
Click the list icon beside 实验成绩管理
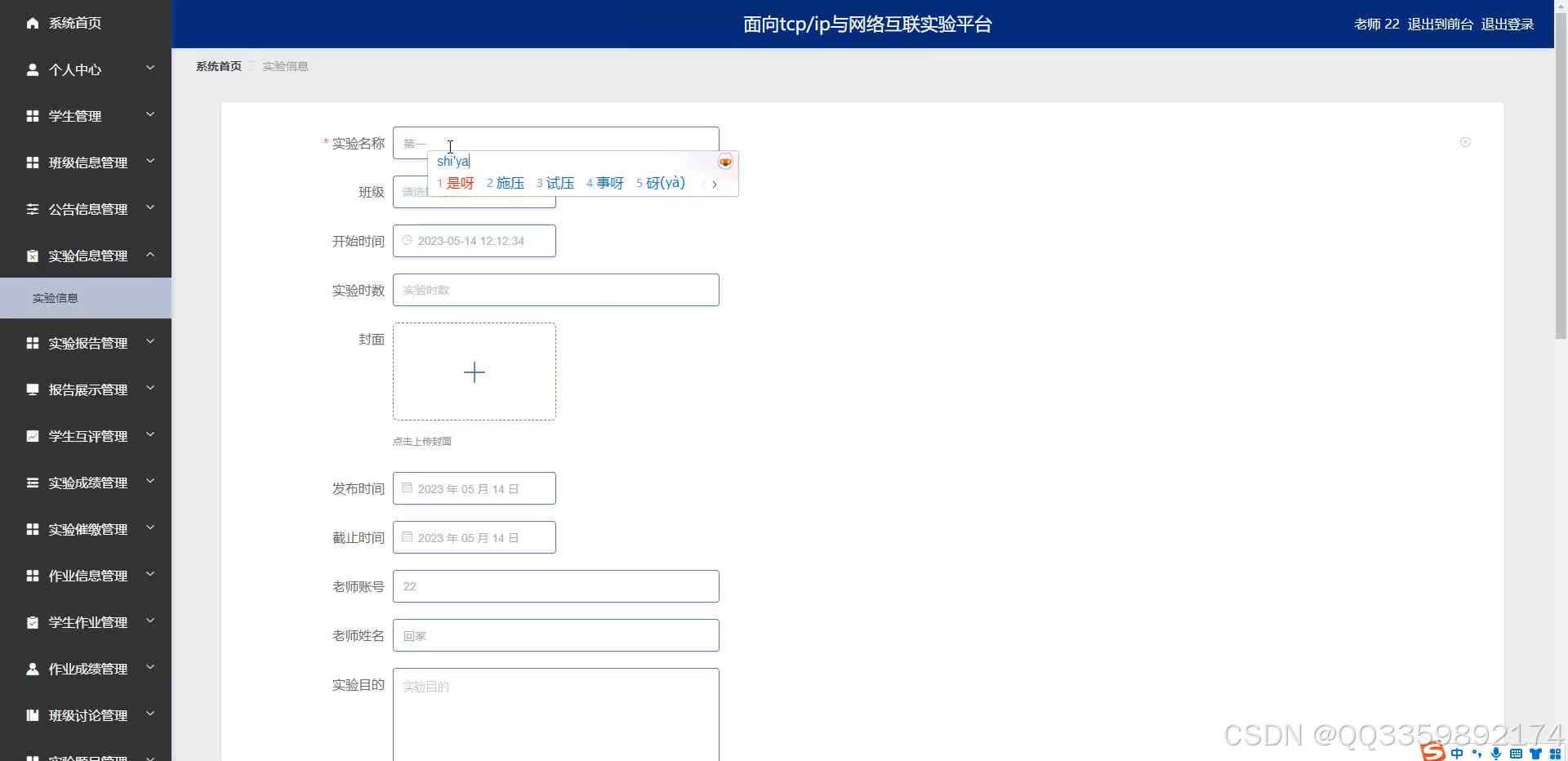33,483
